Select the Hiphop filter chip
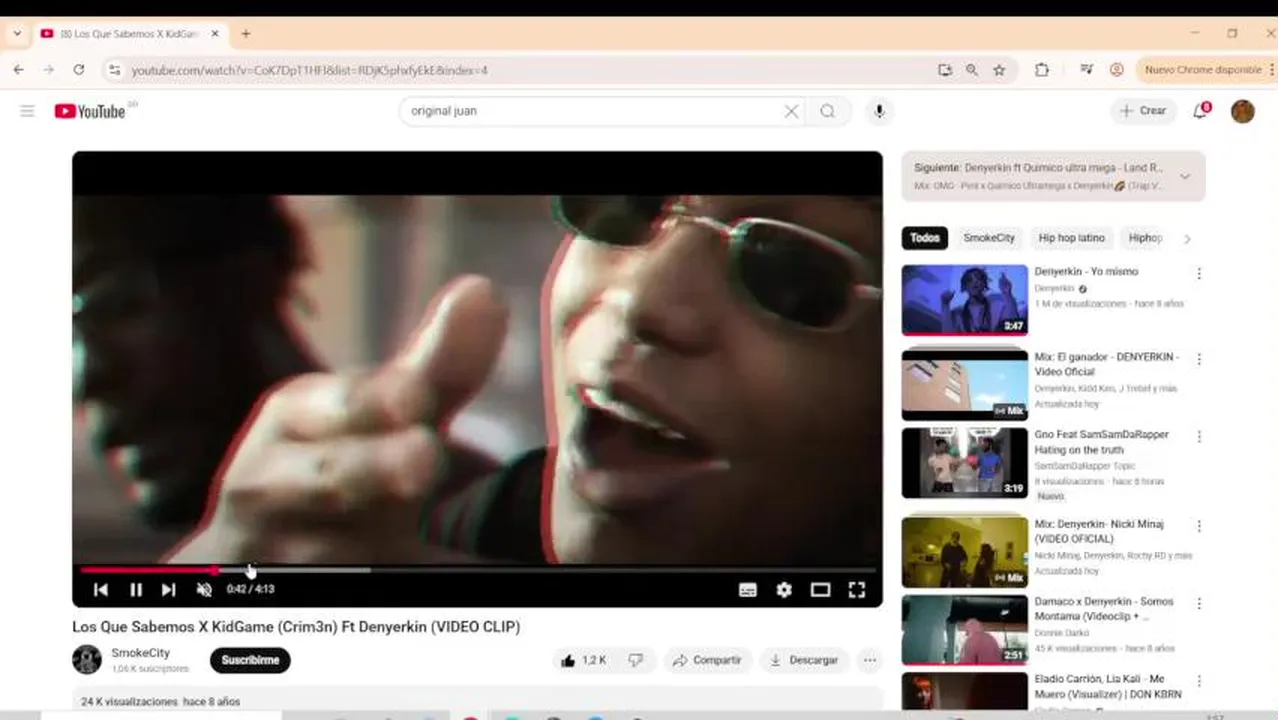Viewport: 1278px width, 720px height. tap(1145, 238)
